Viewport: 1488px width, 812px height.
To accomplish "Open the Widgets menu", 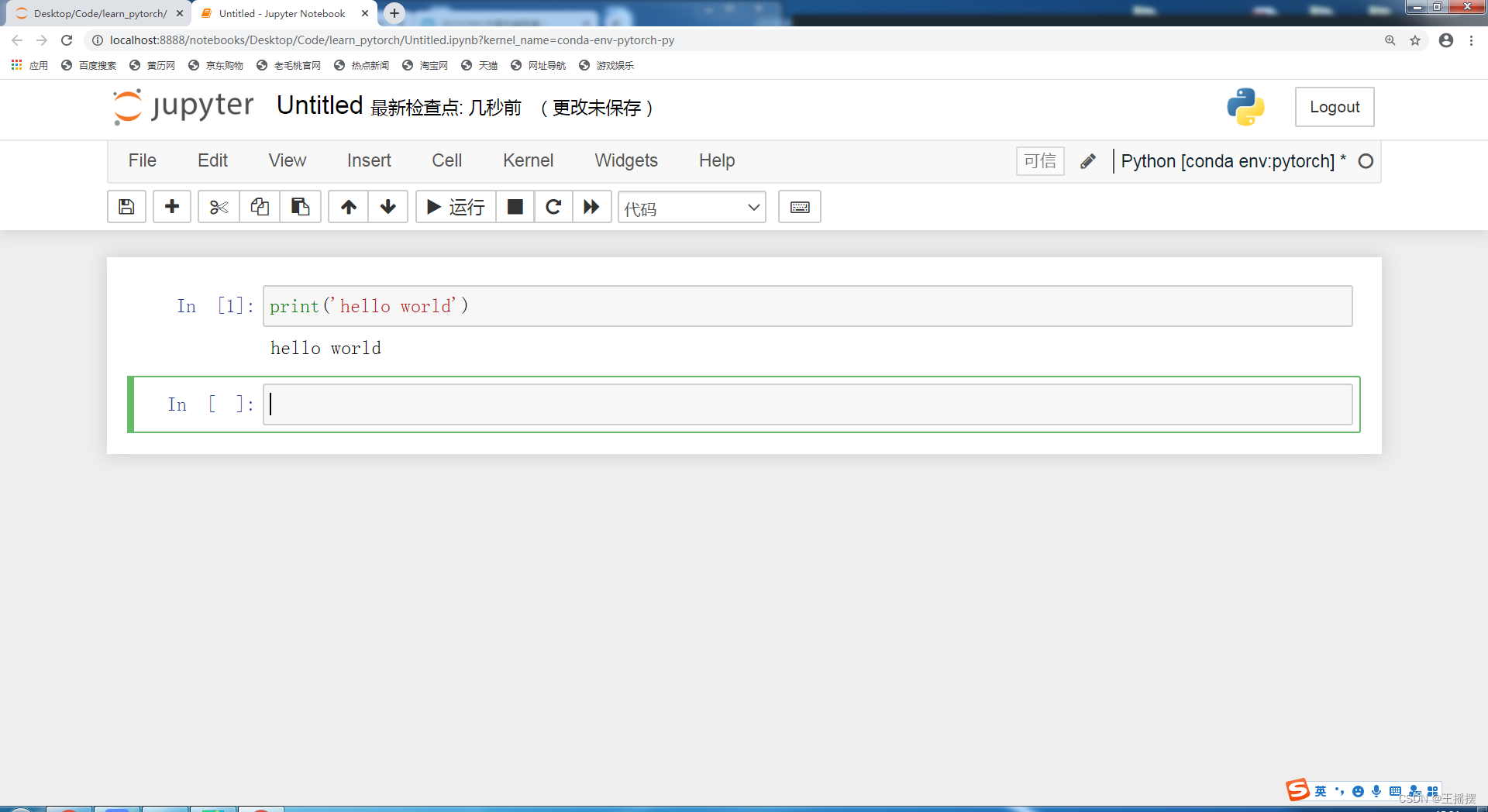I will click(x=626, y=160).
